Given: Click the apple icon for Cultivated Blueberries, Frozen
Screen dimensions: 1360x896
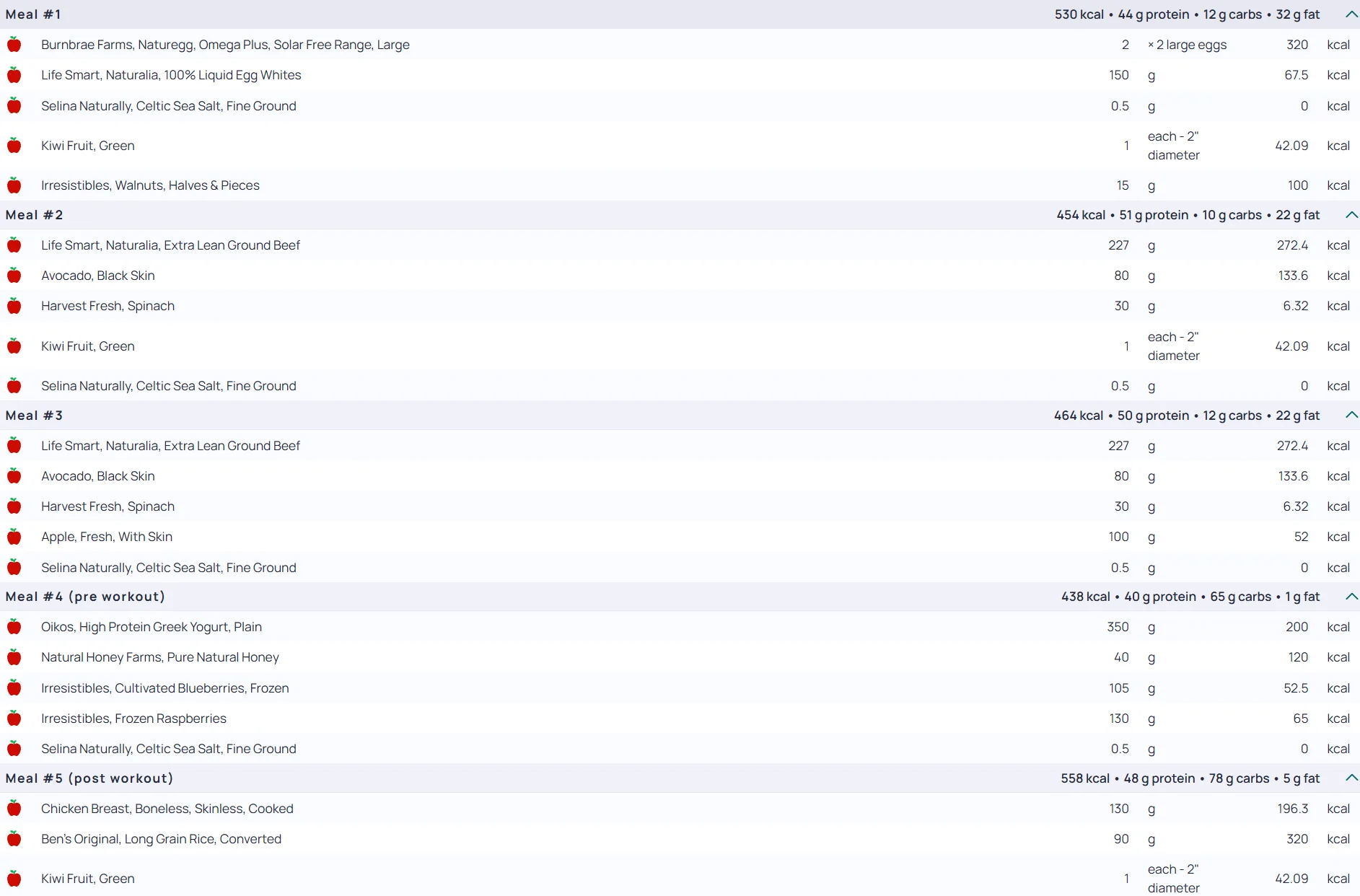Looking at the screenshot, I should point(14,688).
